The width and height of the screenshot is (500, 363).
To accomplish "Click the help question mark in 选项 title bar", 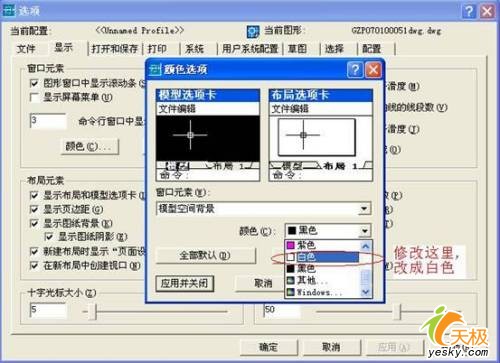I will pos(469,11).
